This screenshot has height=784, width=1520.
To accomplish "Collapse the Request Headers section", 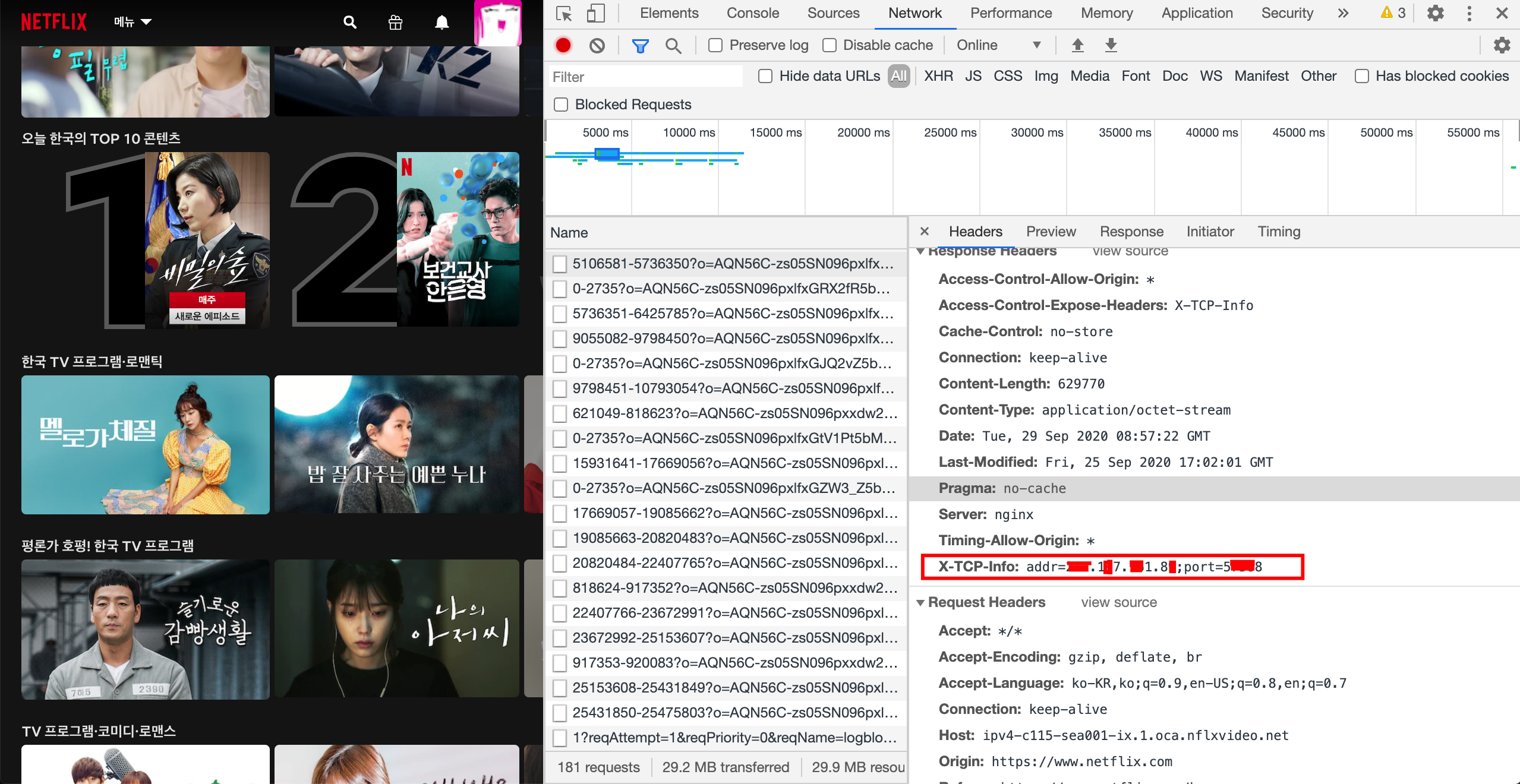I will click(x=920, y=602).
